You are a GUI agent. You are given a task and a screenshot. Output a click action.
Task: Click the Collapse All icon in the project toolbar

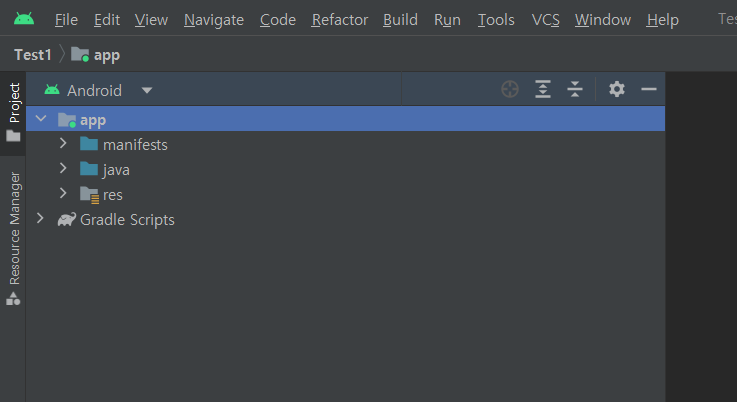(x=575, y=89)
